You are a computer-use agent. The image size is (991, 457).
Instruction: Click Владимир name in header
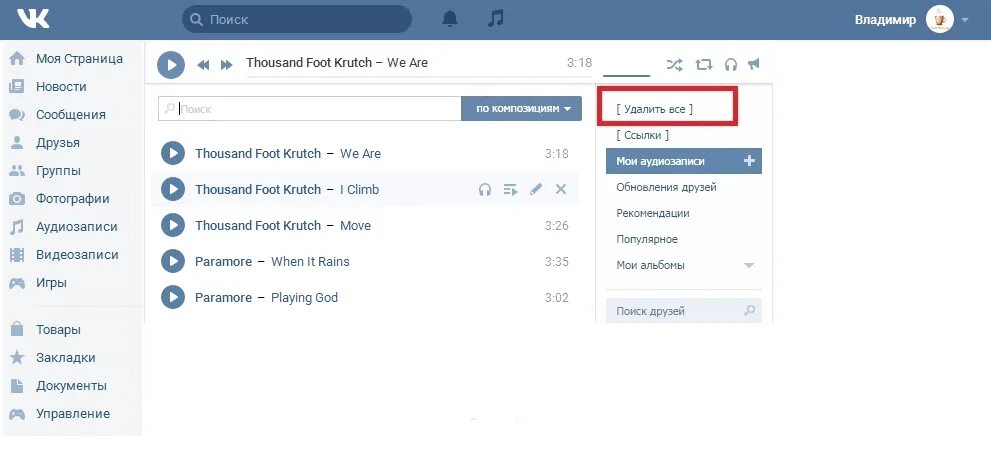click(885, 20)
